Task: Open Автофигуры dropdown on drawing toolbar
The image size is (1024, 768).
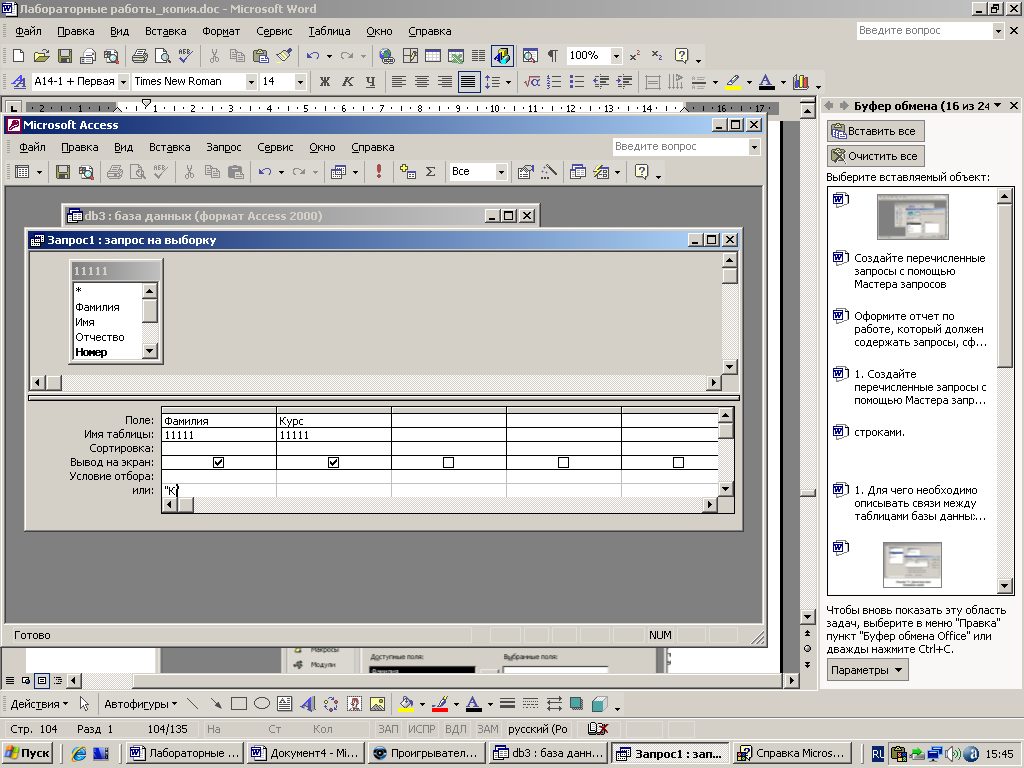Action: pos(140,704)
